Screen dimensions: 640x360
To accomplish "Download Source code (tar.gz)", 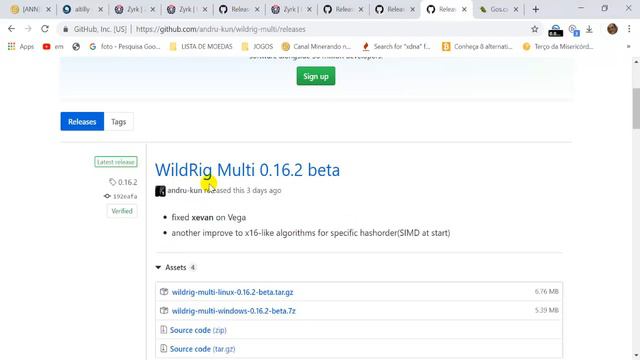I will point(202,349).
